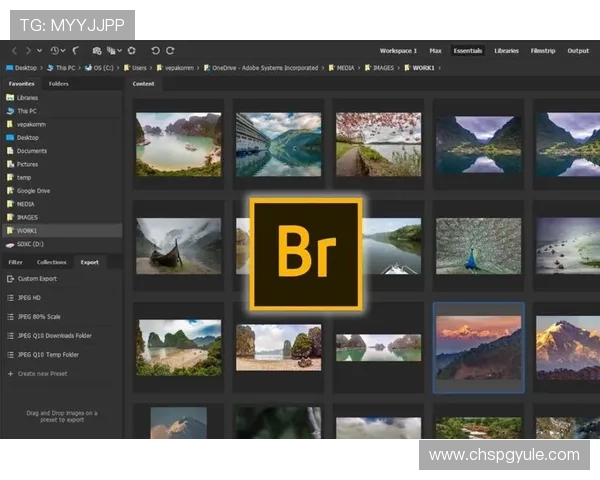600x480 pixels.
Task: Expand the Refine dropdown arrow
Action: click(x=120, y=51)
